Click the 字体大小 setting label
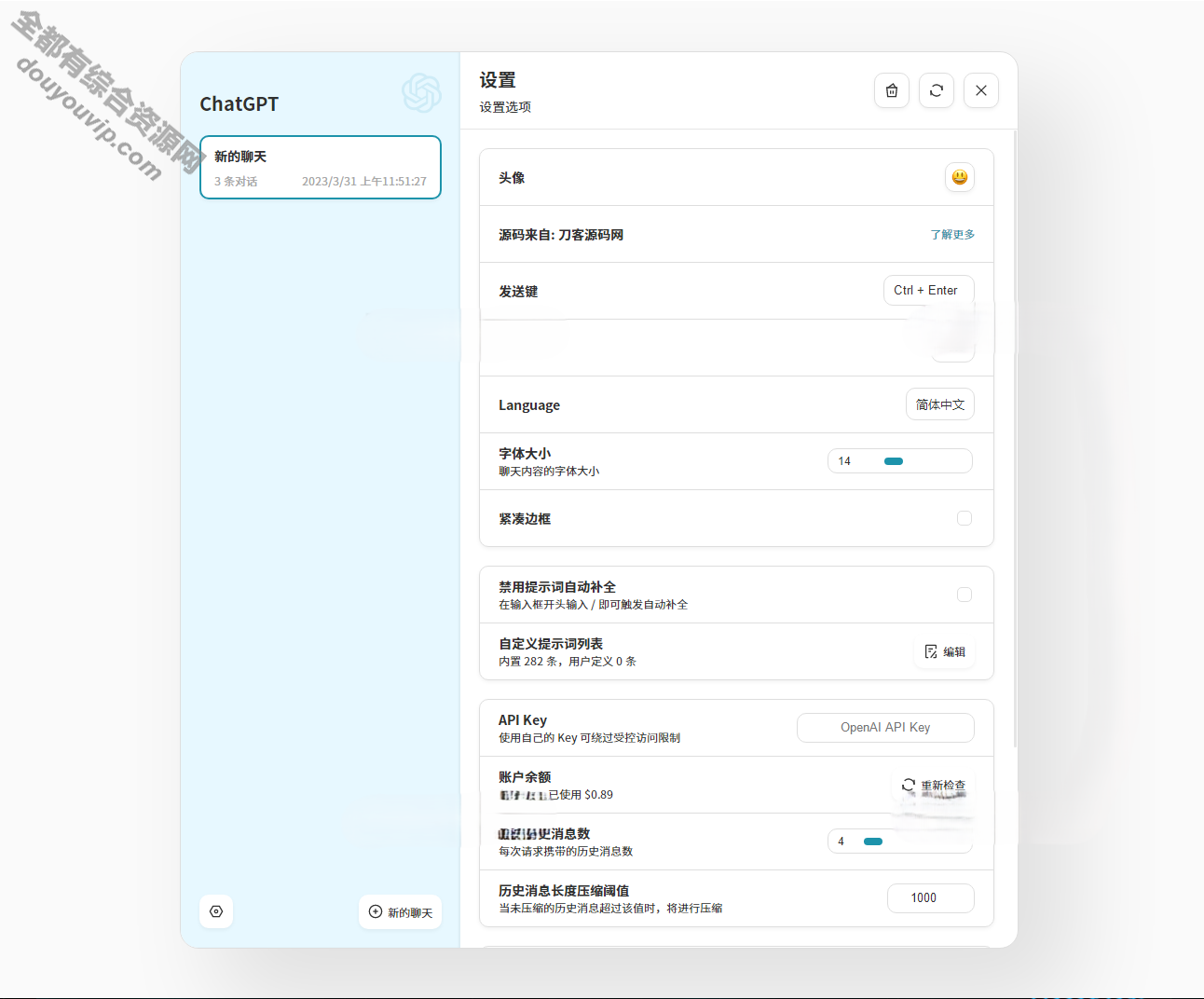Viewport: 1204px width, 999px height. coord(525,454)
